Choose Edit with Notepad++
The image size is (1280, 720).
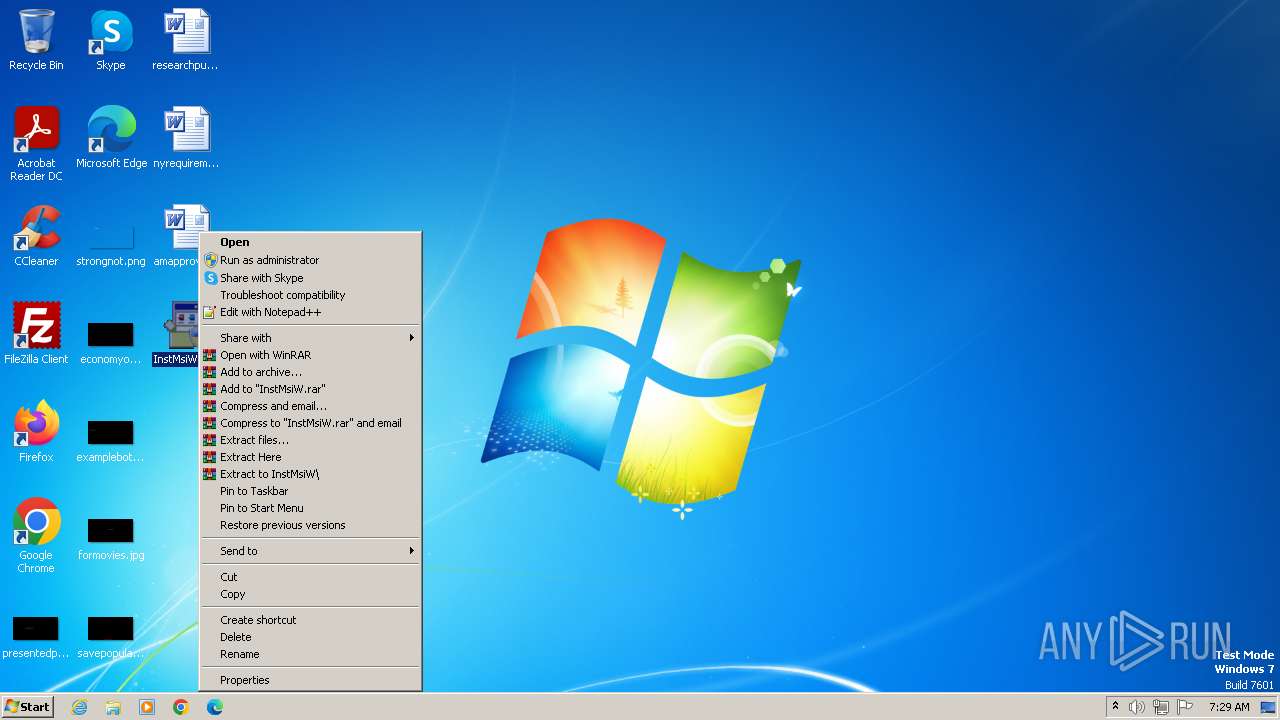pyautogui.click(x=311, y=312)
